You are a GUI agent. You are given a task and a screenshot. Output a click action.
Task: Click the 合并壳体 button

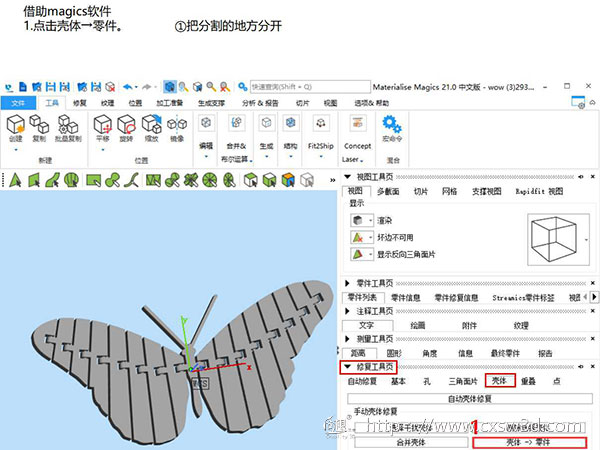pos(406,441)
